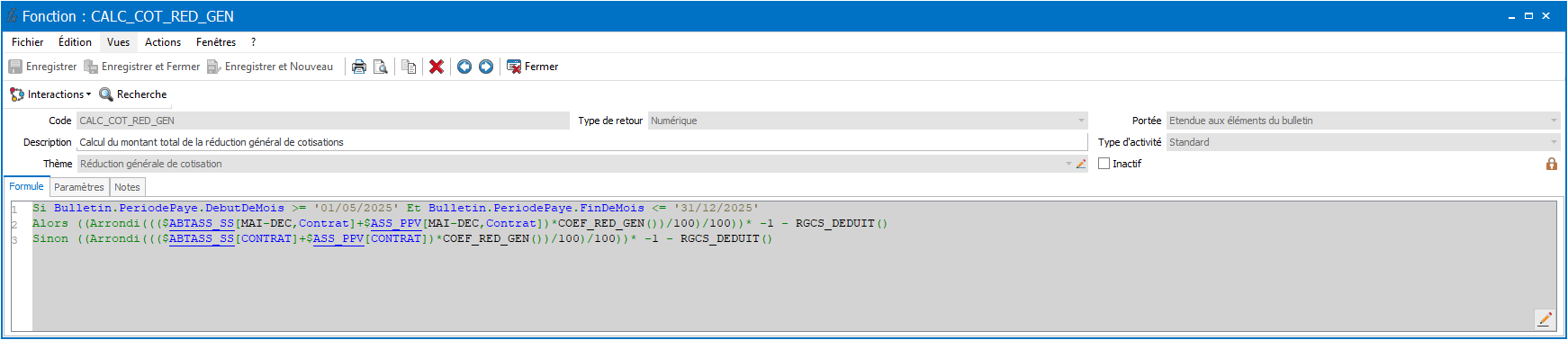1568x340 pixels.
Task: Click the duplicate/copy documents icon
Action: coord(409,67)
